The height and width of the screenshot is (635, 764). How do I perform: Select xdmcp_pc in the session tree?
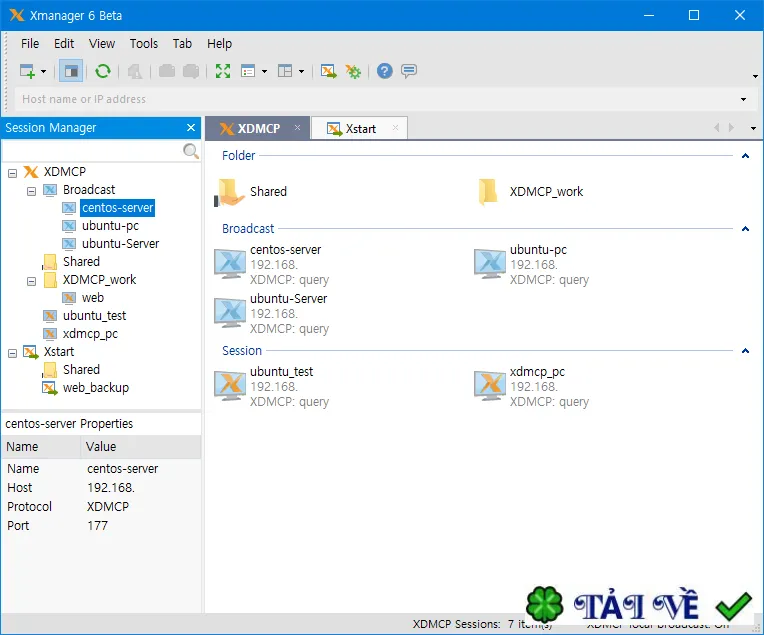90,334
